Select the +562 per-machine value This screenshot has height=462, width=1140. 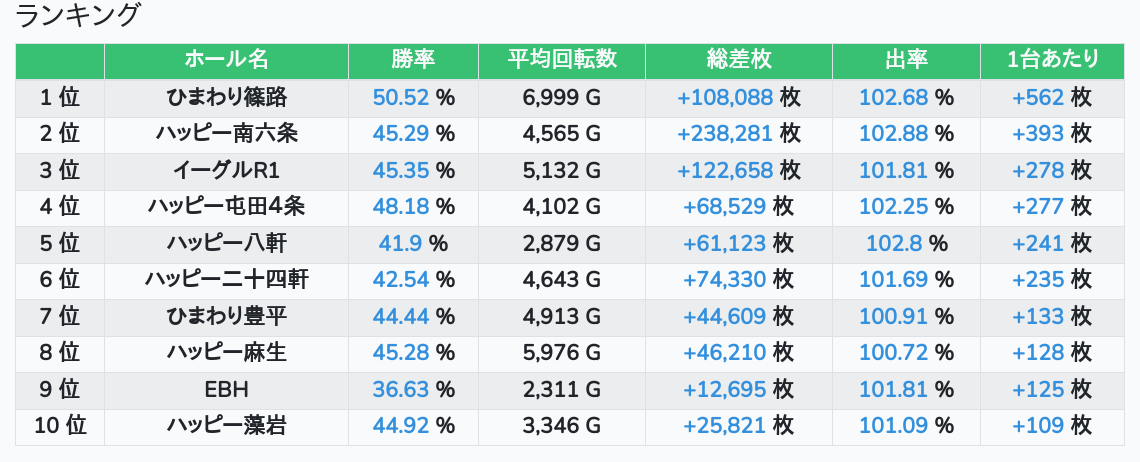pos(1038,97)
